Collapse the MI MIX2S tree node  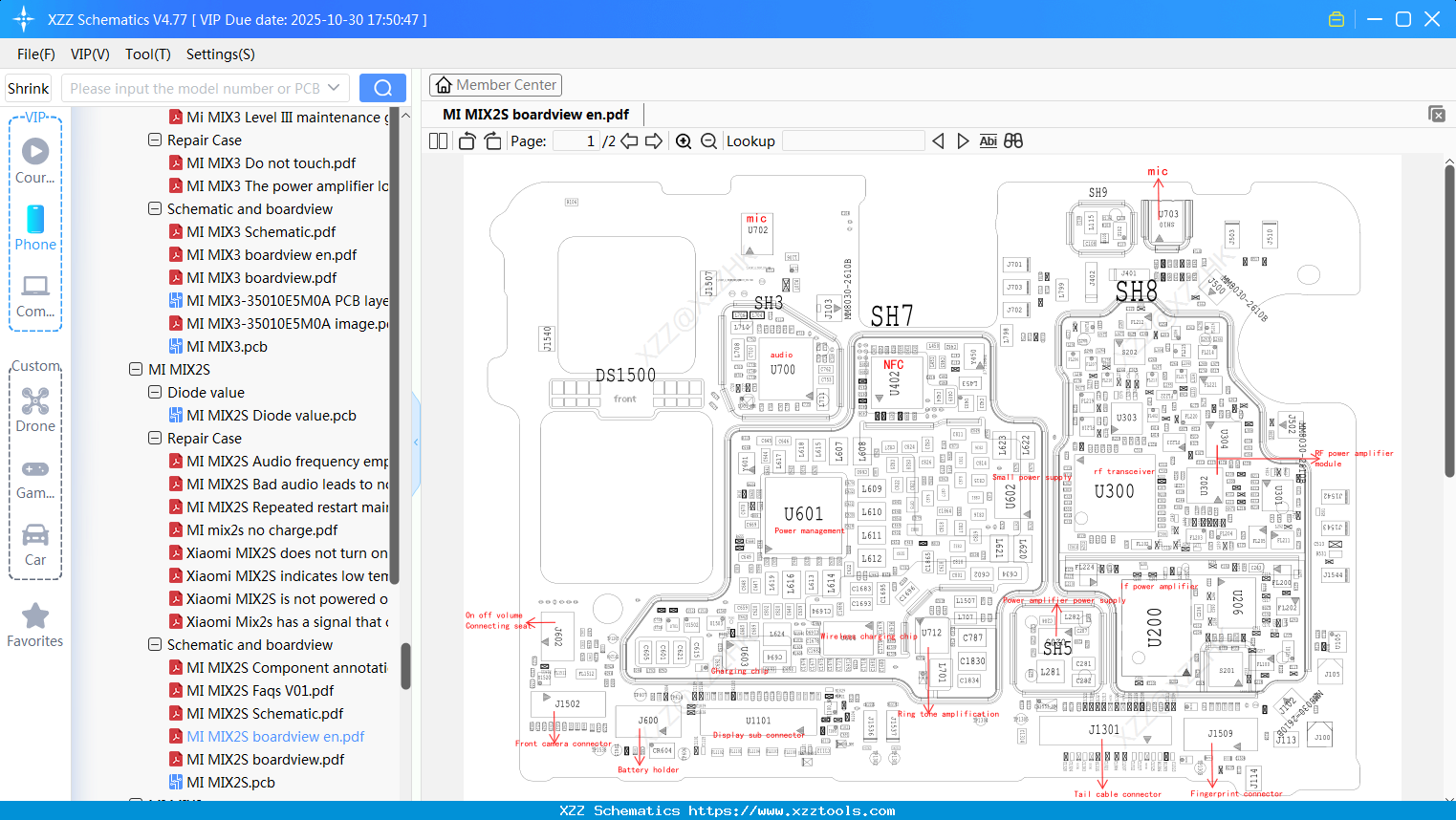(136, 369)
